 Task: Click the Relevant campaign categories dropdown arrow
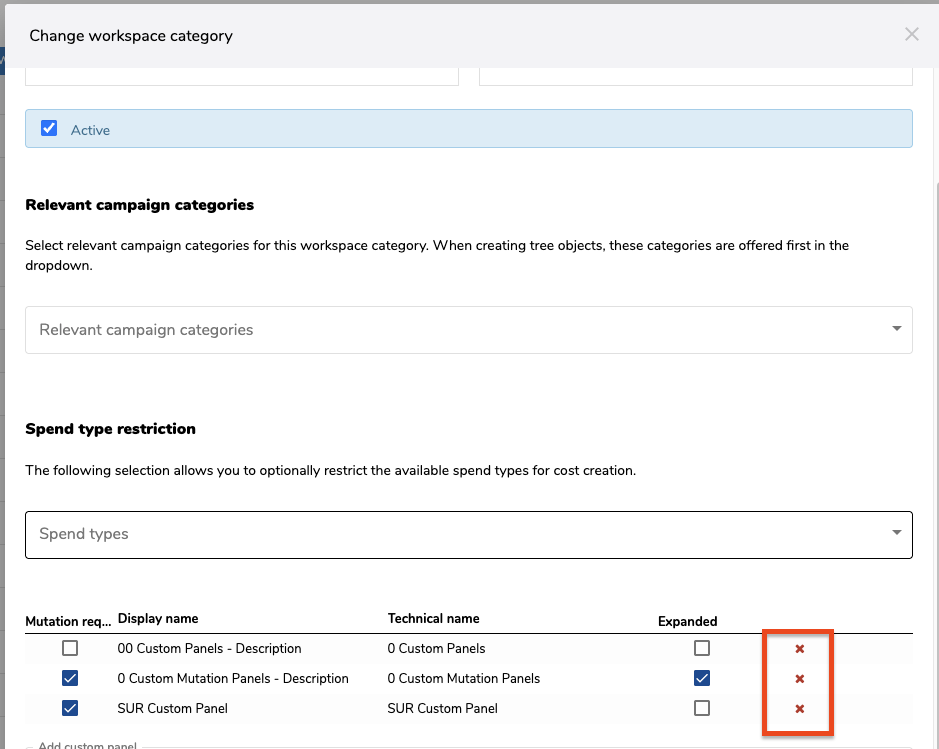click(x=896, y=329)
